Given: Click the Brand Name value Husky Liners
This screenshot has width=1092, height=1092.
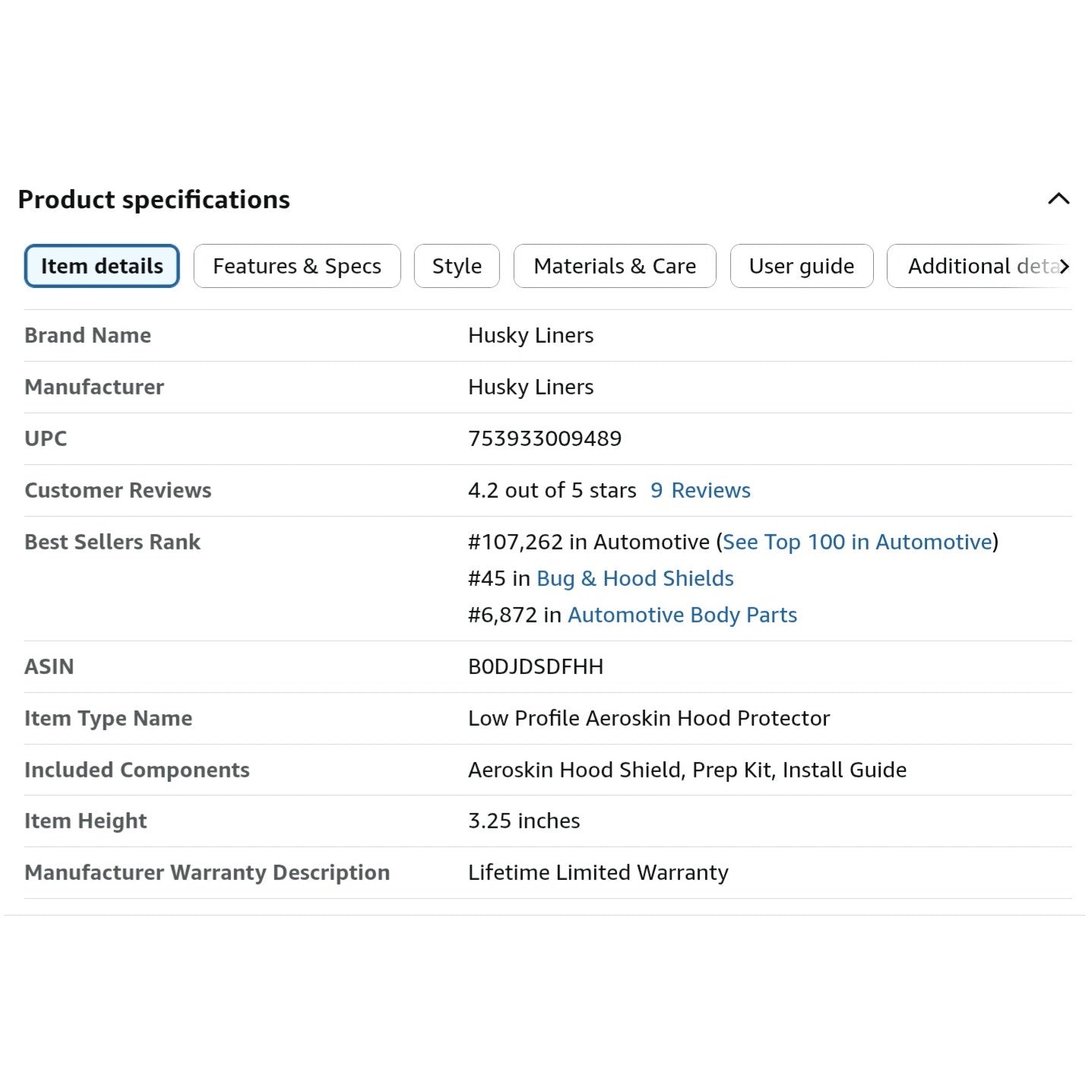Looking at the screenshot, I should click(530, 335).
